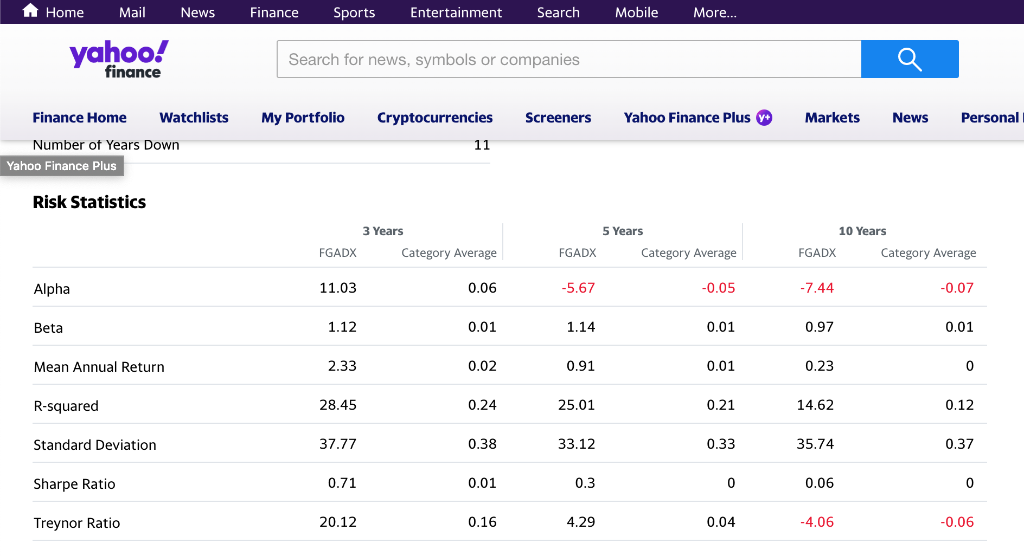Click the Yahoo Finance Plus tooltip label

62,166
